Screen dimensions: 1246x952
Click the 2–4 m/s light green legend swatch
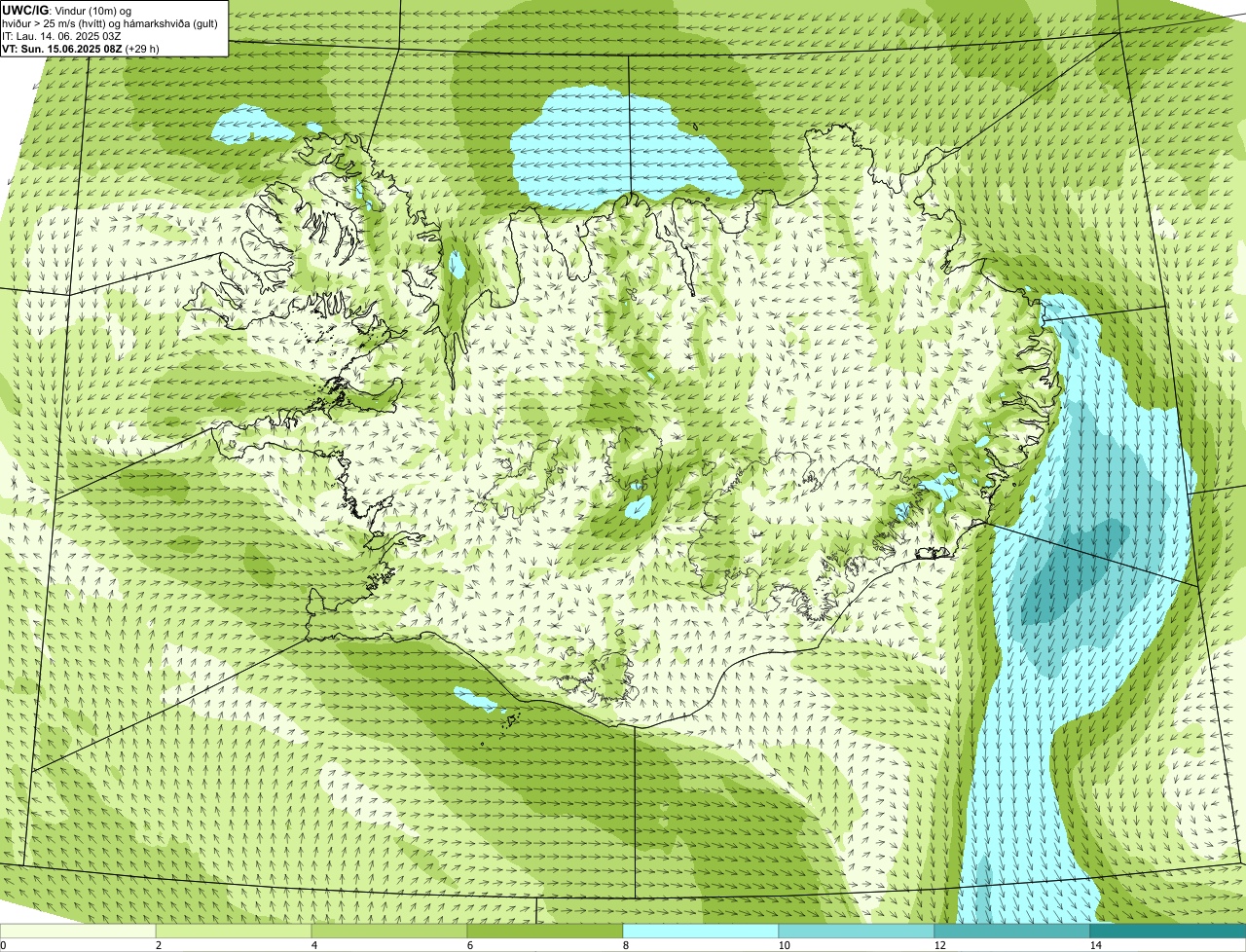pos(234,932)
